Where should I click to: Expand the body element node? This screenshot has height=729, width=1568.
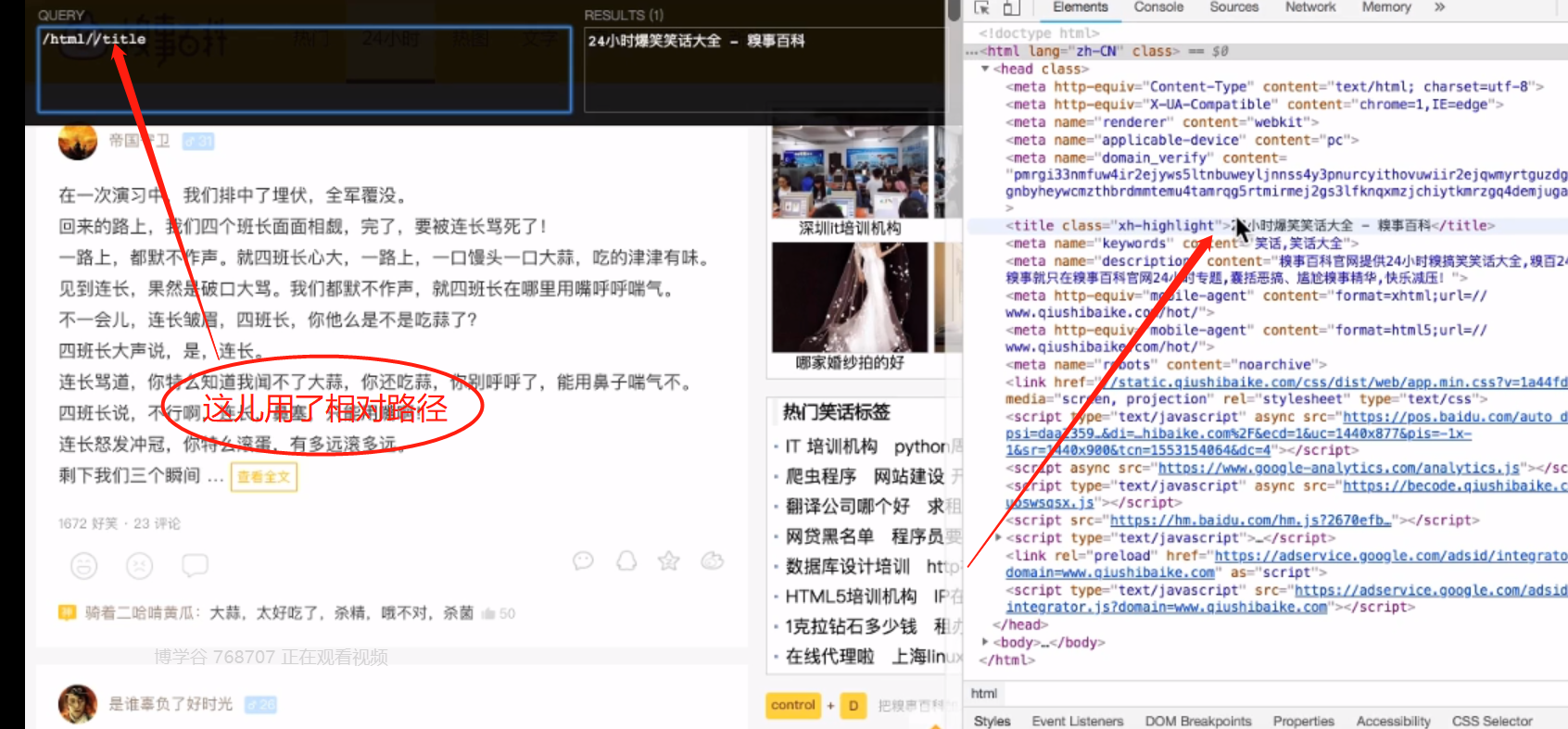pyautogui.click(x=984, y=641)
